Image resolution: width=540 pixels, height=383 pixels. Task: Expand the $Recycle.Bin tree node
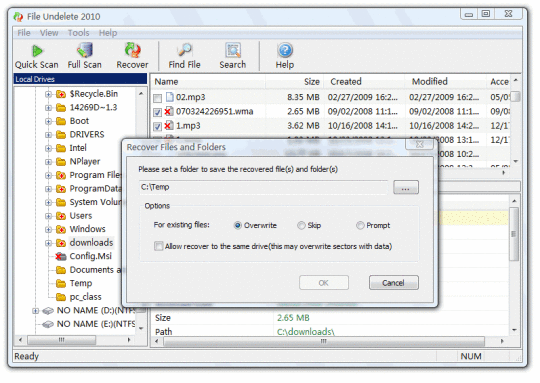tap(48, 94)
